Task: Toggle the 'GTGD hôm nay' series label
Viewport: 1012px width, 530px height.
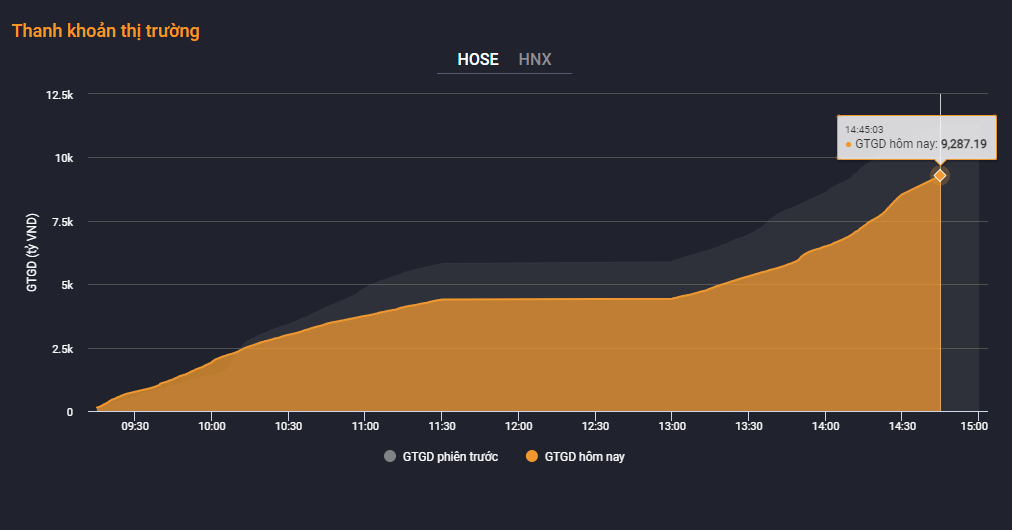Action: point(585,457)
